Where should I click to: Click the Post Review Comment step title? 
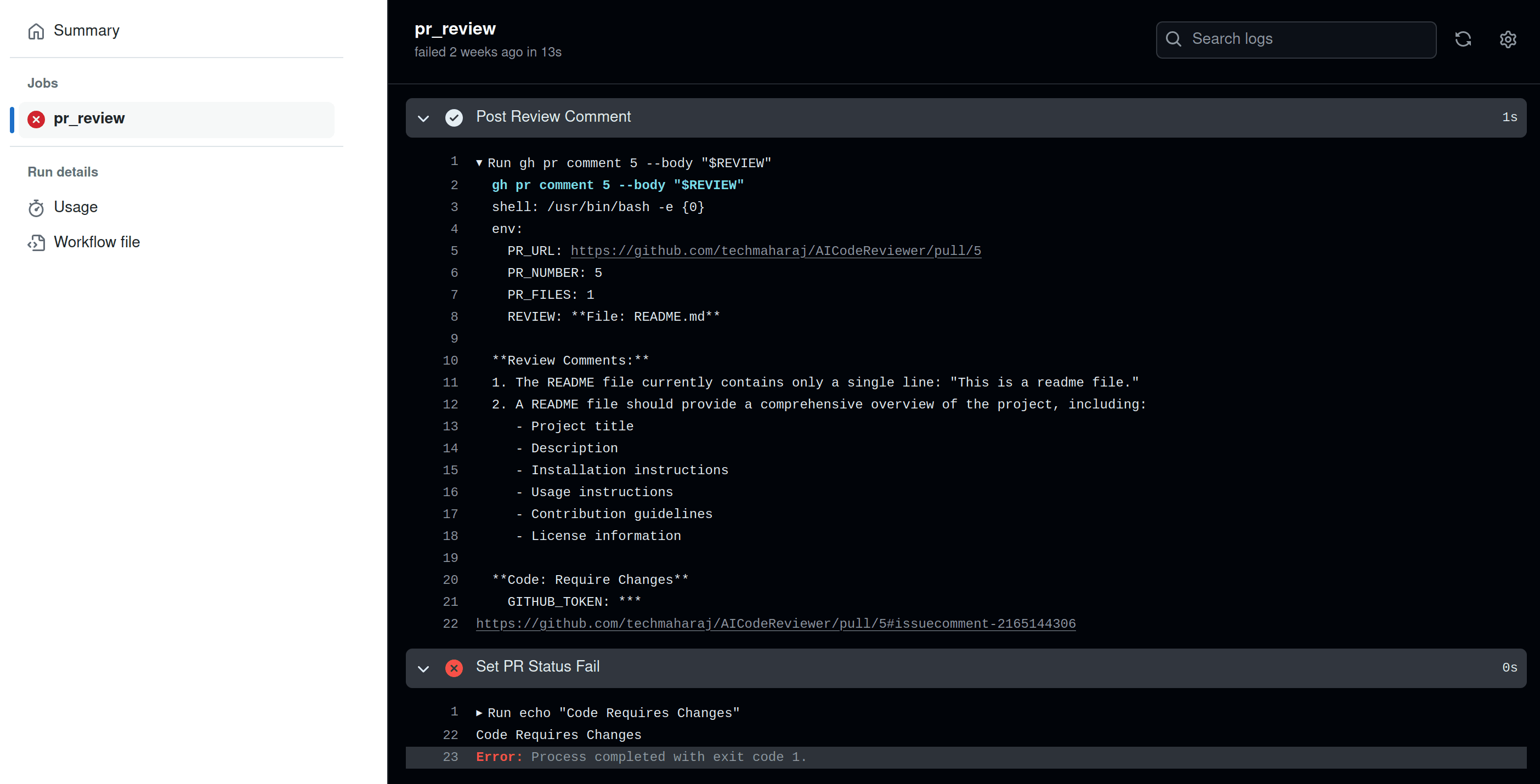553,117
